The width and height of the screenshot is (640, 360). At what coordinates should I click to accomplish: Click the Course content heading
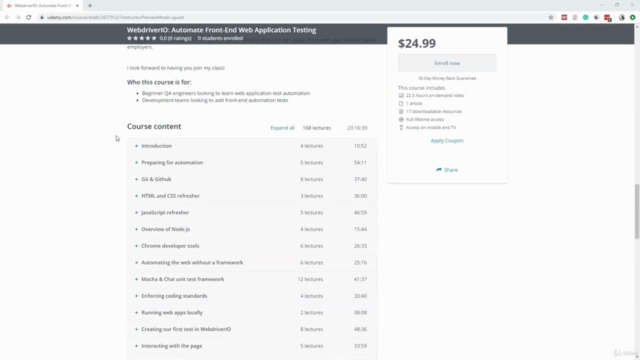coord(154,127)
